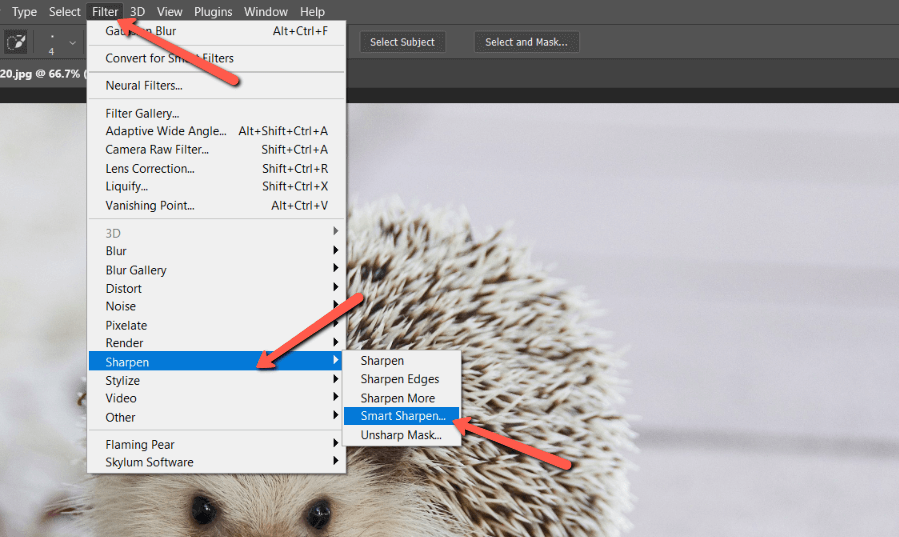
Task: Open Neural Filters
Action: coord(144,86)
